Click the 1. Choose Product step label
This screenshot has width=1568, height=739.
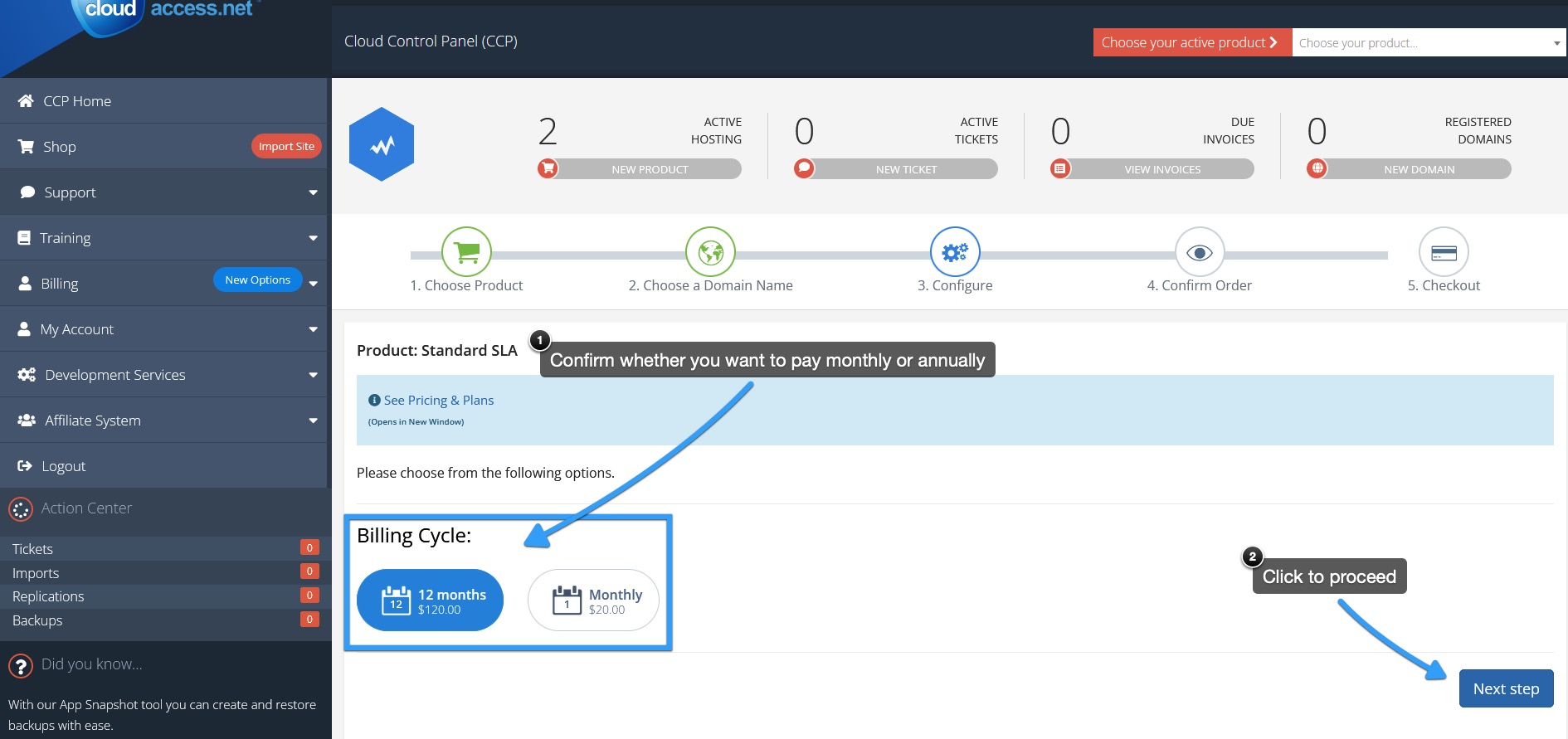[466, 285]
